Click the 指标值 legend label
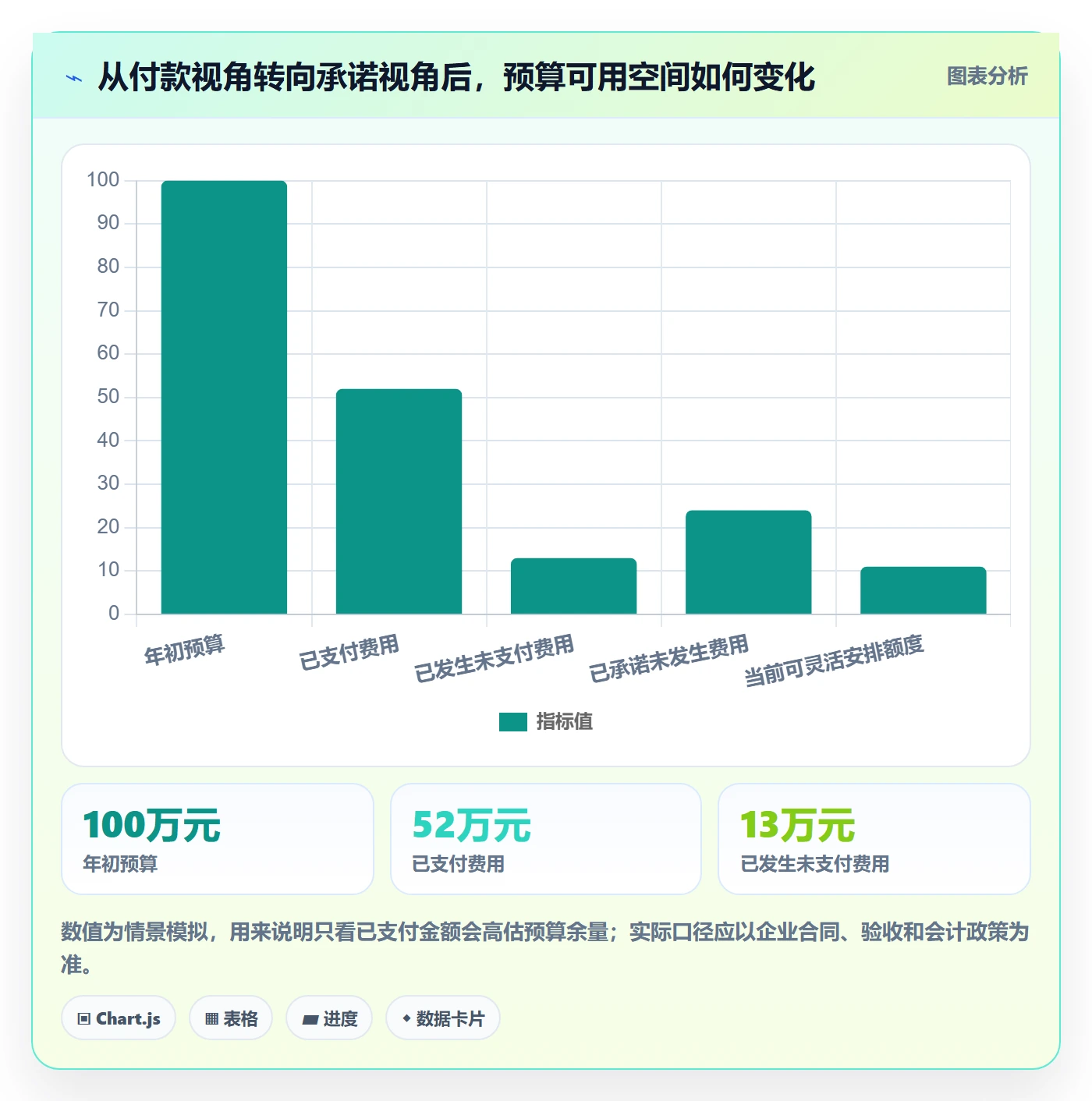Screen dimensions: 1092x1101 click(565, 722)
